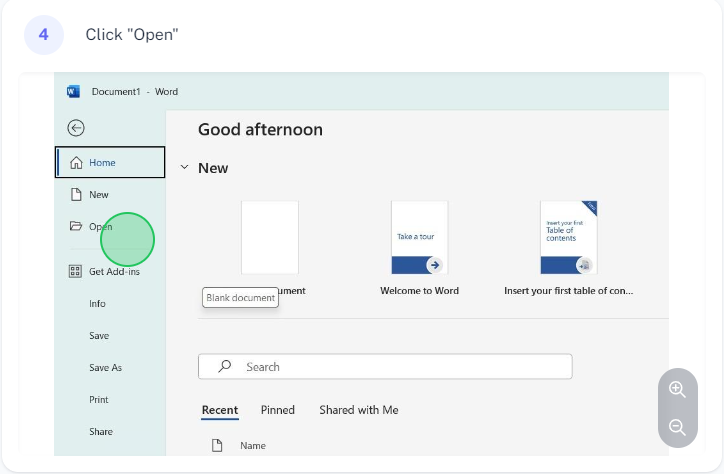Collapse the New section chevron

tap(184, 167)
